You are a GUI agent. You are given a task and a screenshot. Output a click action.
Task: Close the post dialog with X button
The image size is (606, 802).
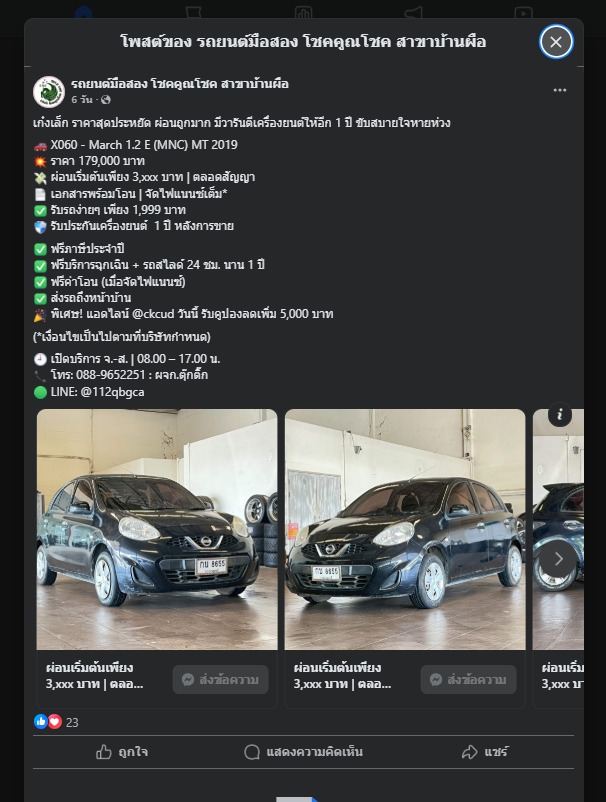click(x=556, y=41)
